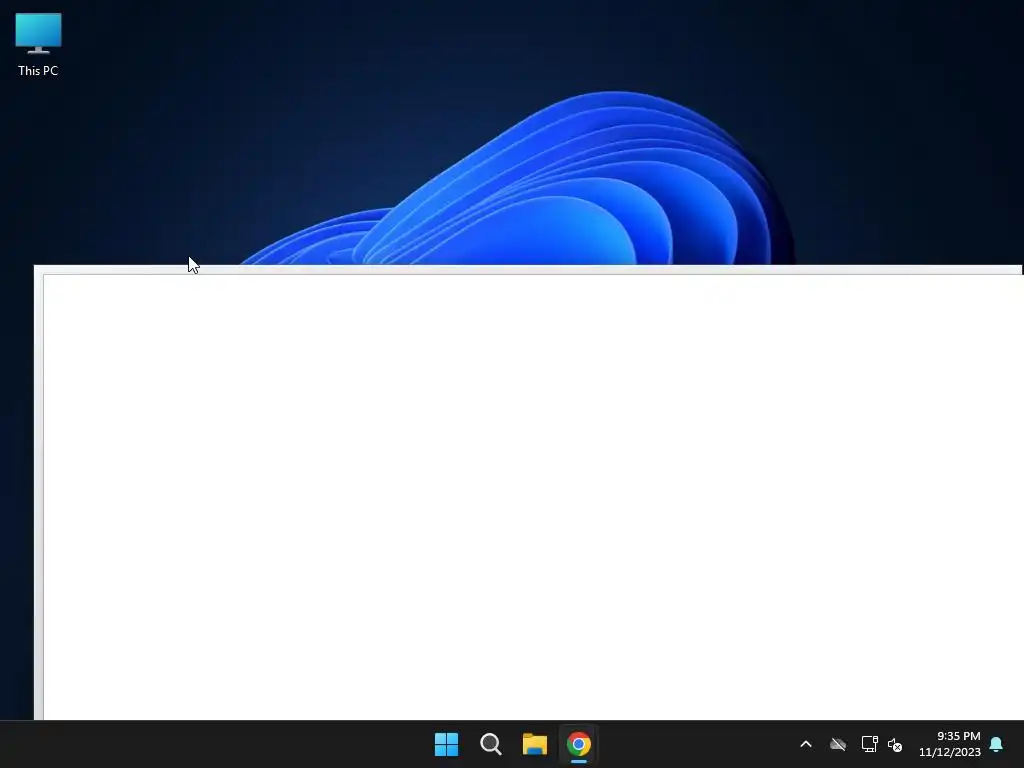The image size is (1024, 768).
Task: Open network status in the tray
Action: (x=869, y=744)
